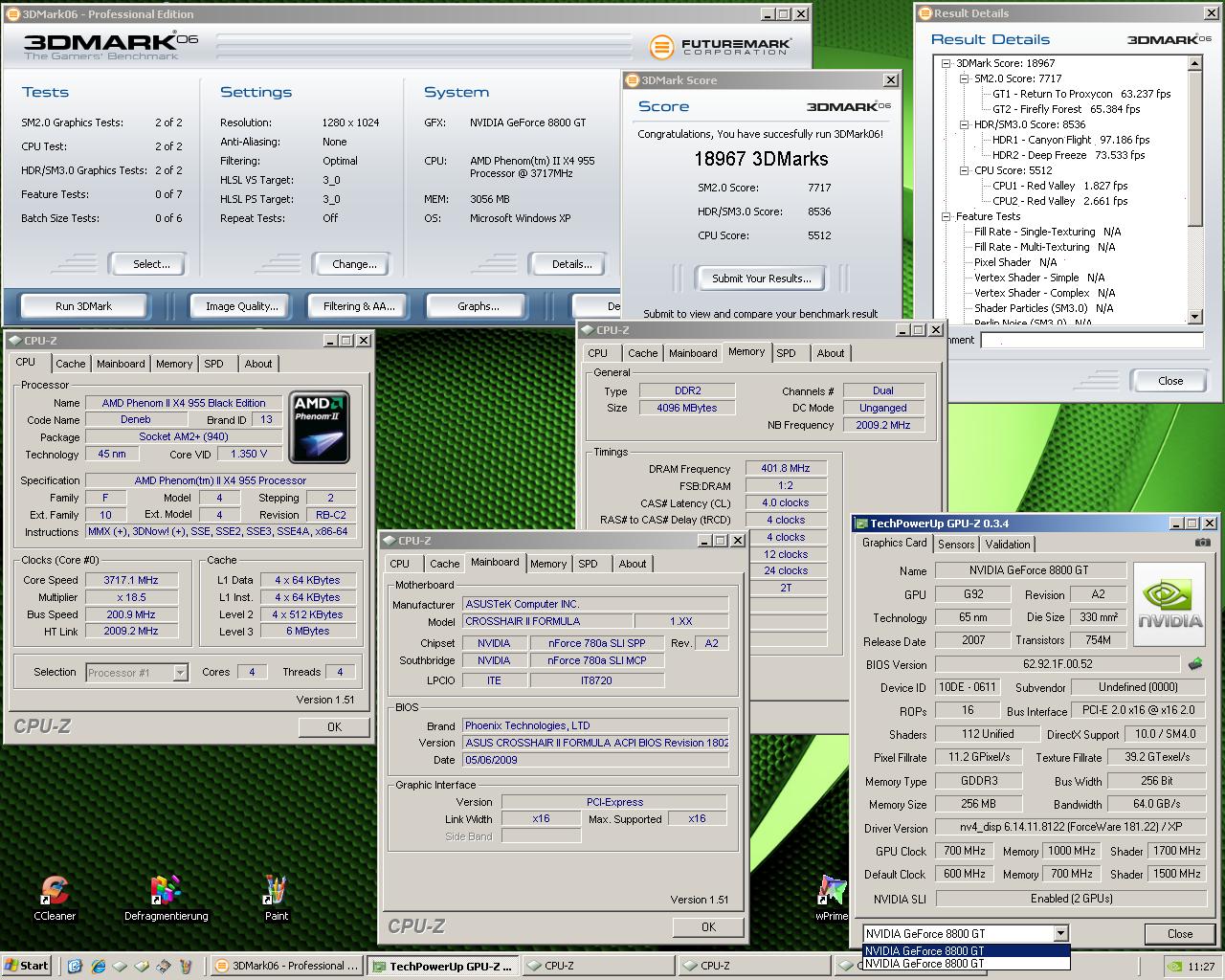Image resolution: width=1225 pixels, height=980 pixels.
Task: Click the 3DMark06 title bar icon
Action: pyautogui.click(x=12, y=14)
